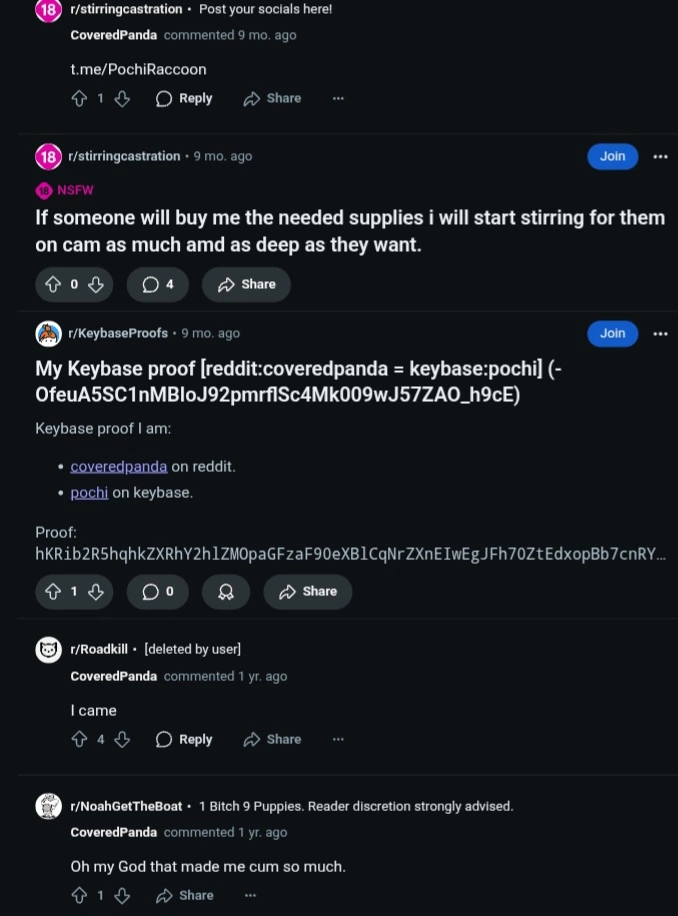The height and width of the screenshot is (916, 678).
Task: Reply to the t.me/PochiRaccoon comment
Action: (x=184, y=98)
